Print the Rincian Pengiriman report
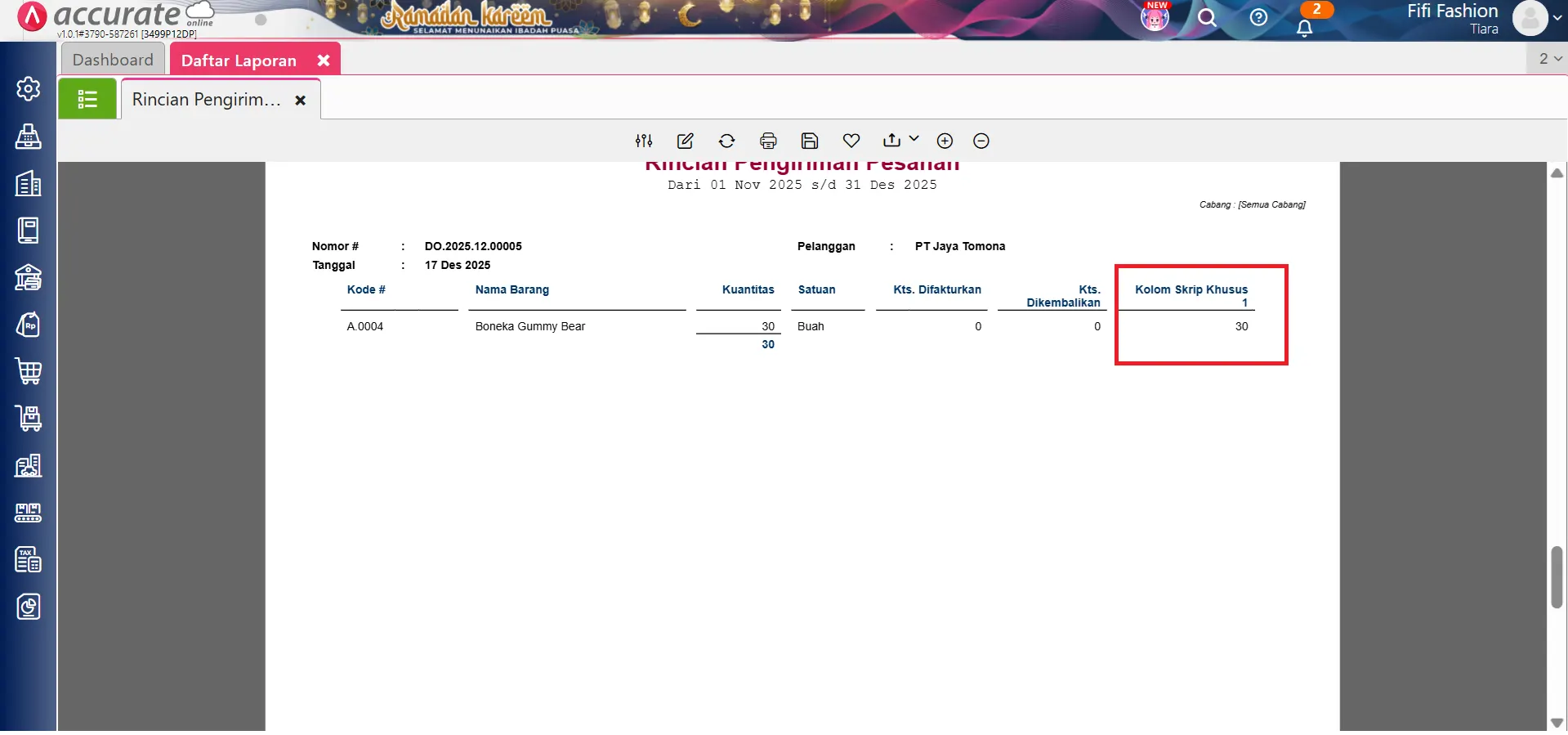The image size is (1568, 735). [x=768, y=141]
